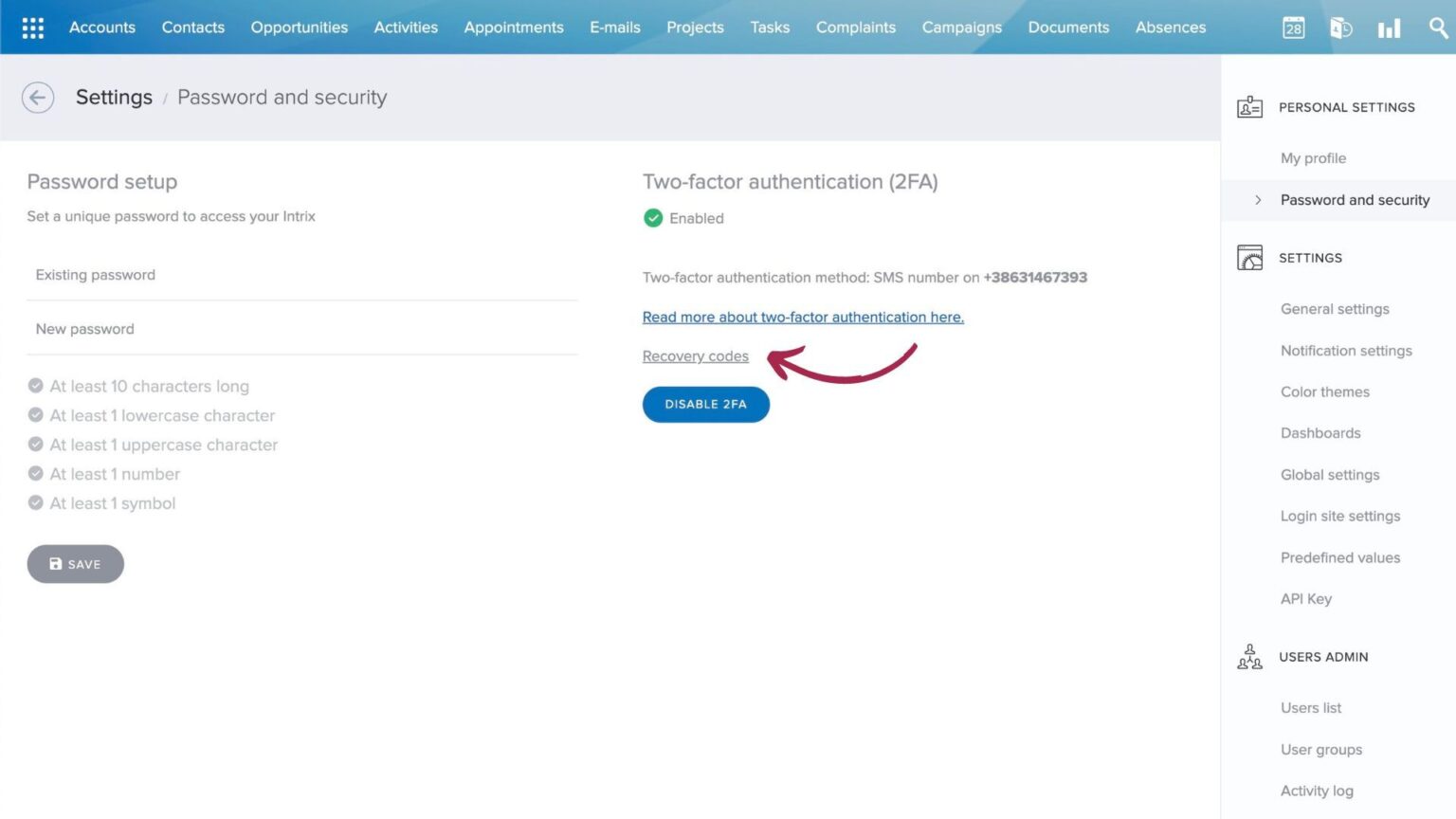The height and width of the screenshot is (819, 1456).
Task: Click chevron beside Password and security
Action: 1258,200
